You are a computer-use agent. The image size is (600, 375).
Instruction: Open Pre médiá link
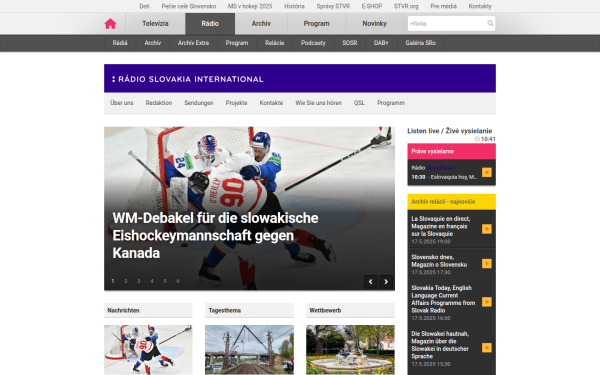pyautogui.click(x=443, y=6)
